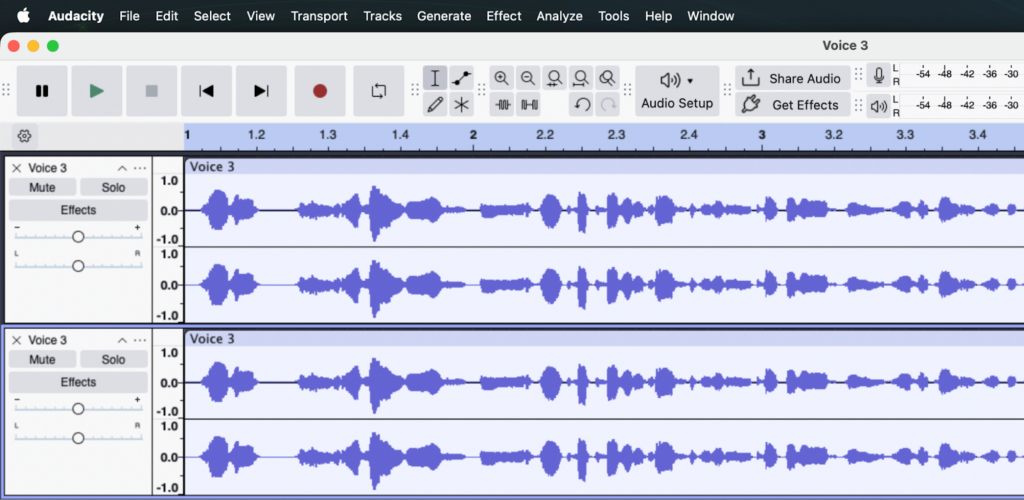
Task: Click the Trim audio outside selection icon
Action: coord(503,104)
